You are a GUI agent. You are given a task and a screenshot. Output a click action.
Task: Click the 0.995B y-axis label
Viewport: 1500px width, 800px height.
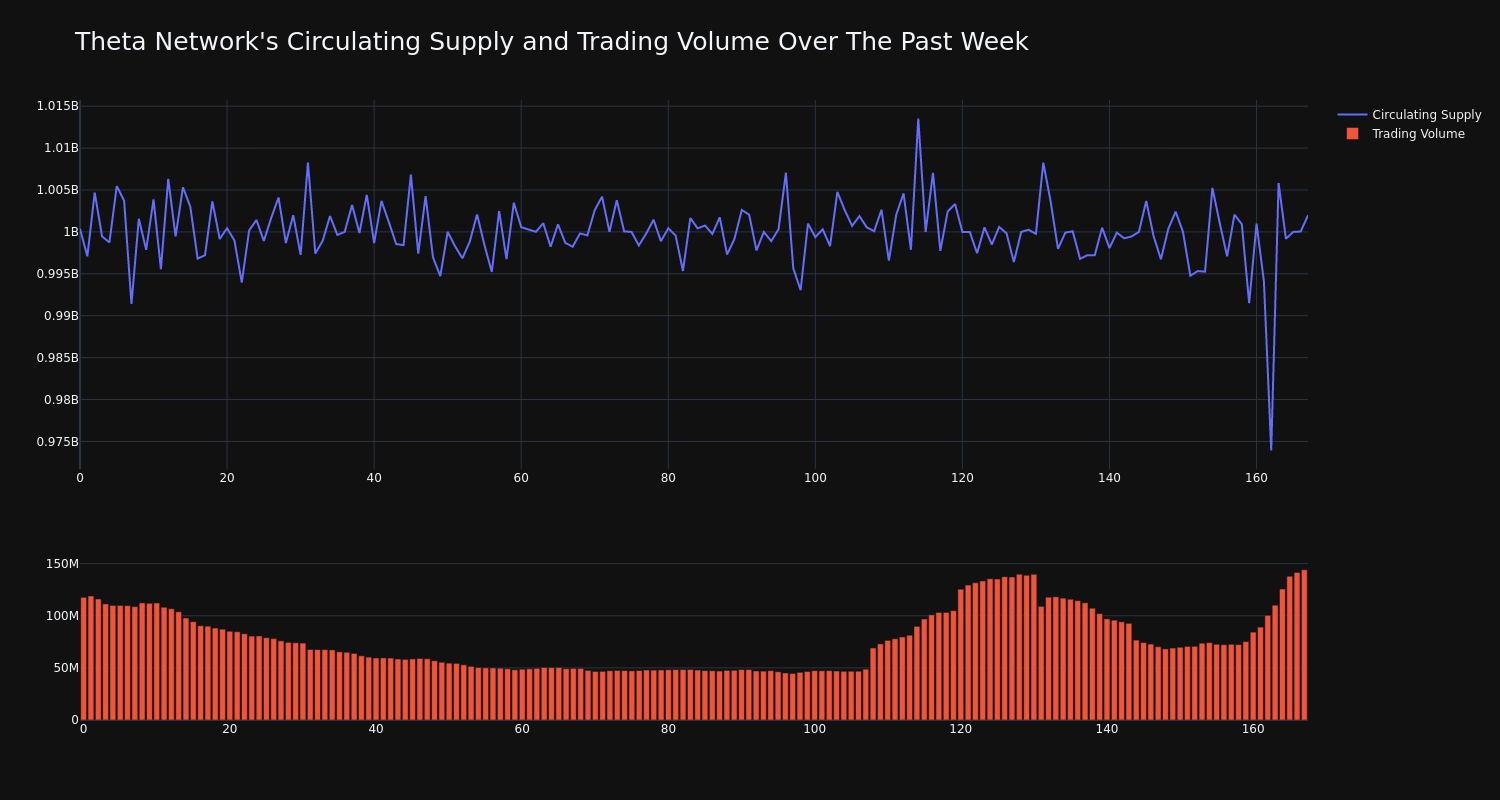click(57, 274)
